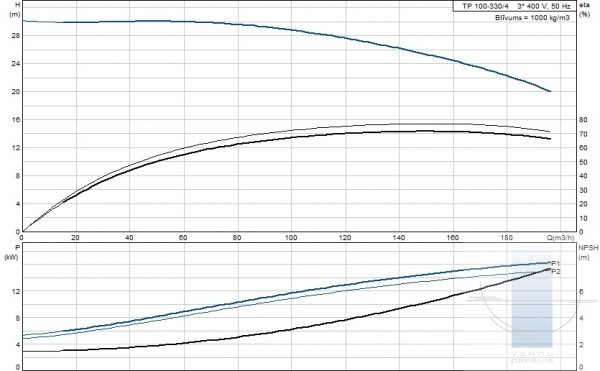Click the NPSH axis label
The width and height of the screenshot is (600, 371).
pyautogui.click(x=589, y=248)
